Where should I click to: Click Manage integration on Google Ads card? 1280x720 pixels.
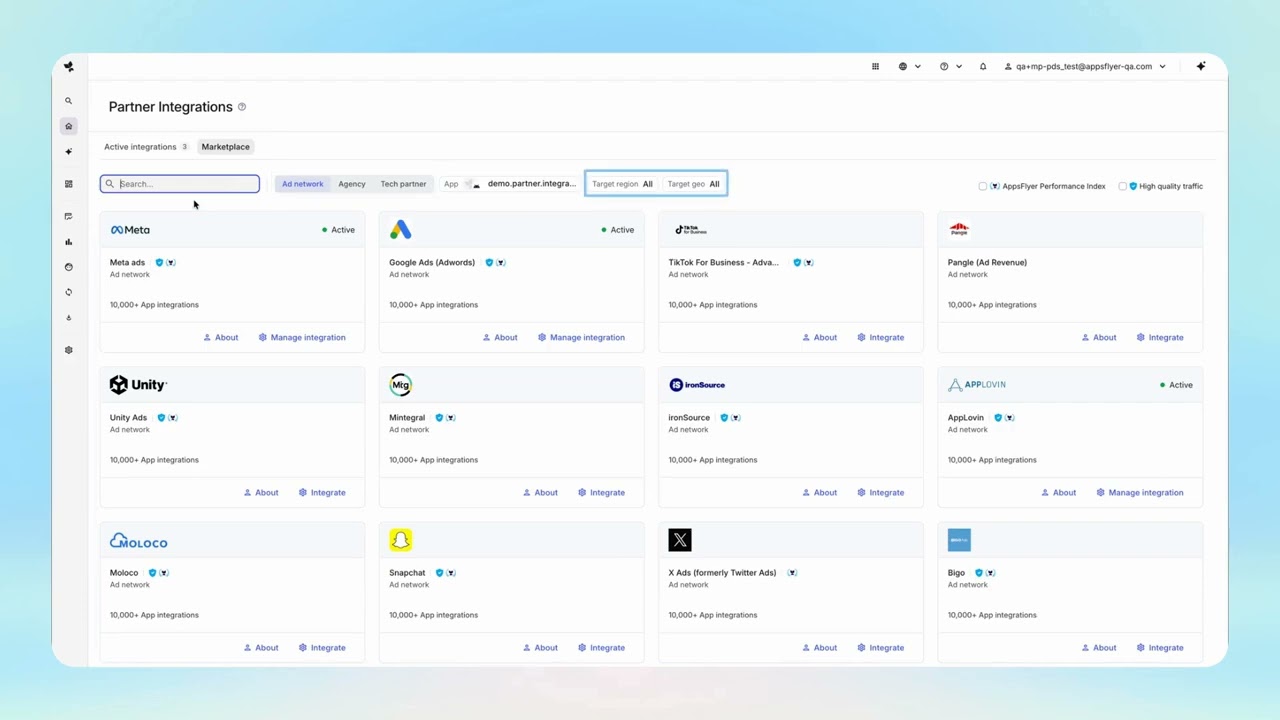(581, 338)
